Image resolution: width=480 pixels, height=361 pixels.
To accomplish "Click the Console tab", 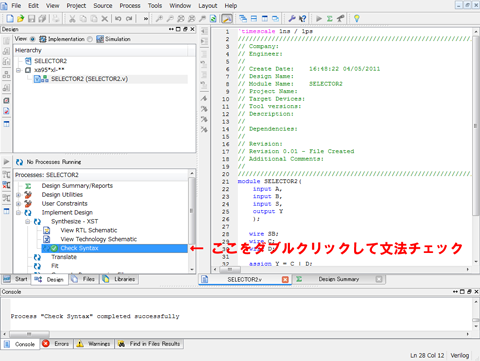I will tap(20, 344).
